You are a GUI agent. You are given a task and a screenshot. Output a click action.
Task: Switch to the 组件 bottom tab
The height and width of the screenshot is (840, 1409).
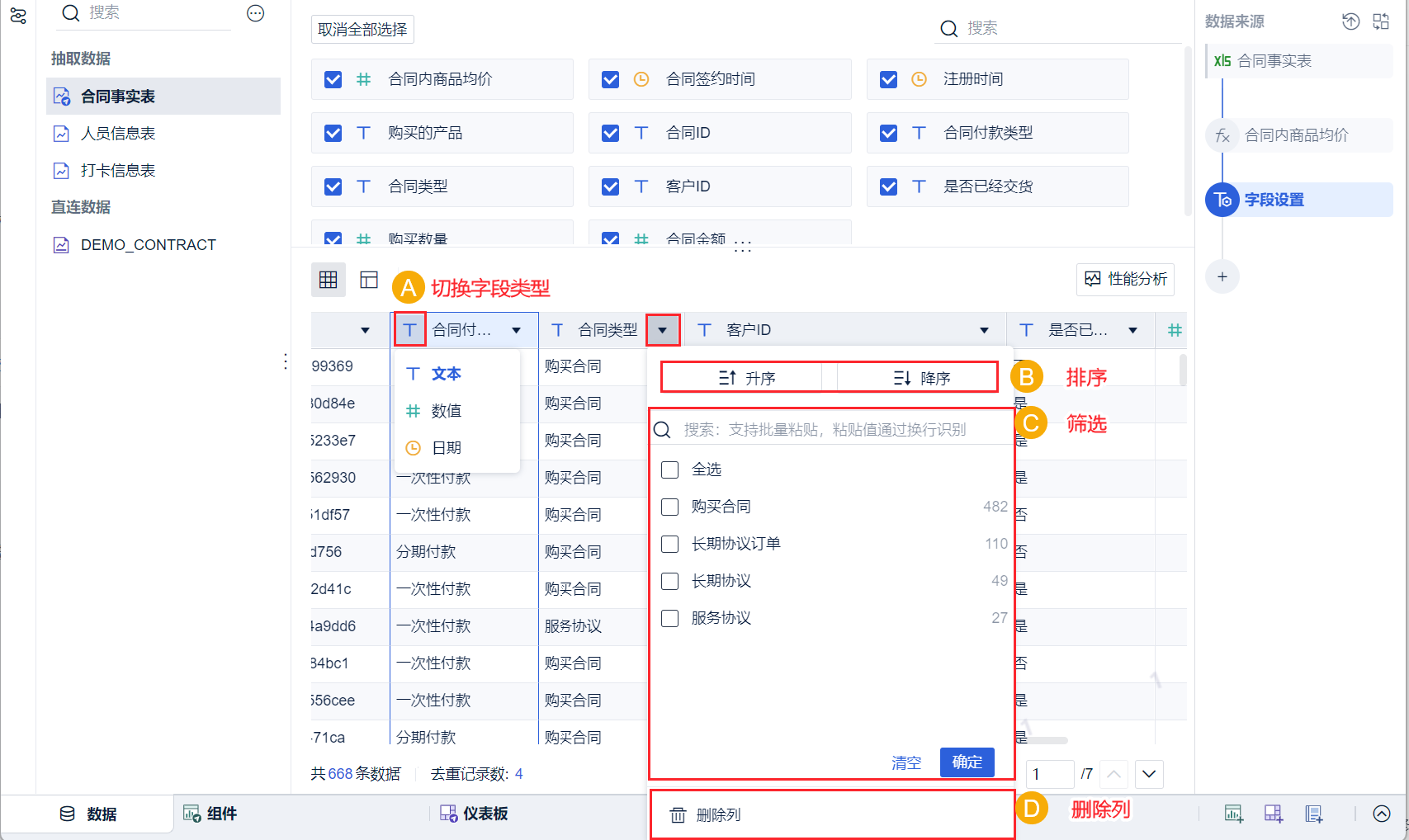(210, 814)
